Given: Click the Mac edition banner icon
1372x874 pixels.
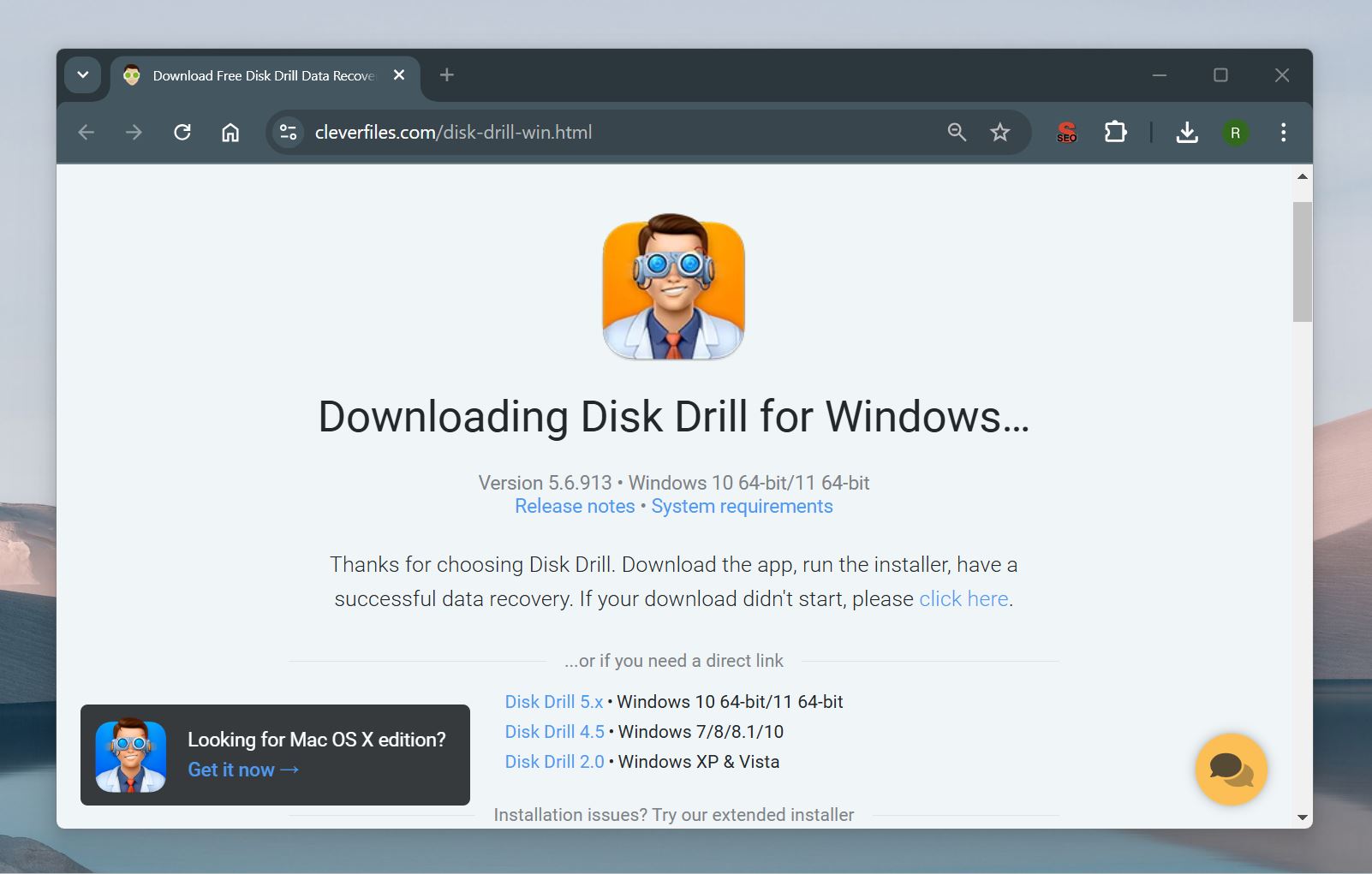Looking at the screenshot, I should pyautogui.click(x=131, y=755).
